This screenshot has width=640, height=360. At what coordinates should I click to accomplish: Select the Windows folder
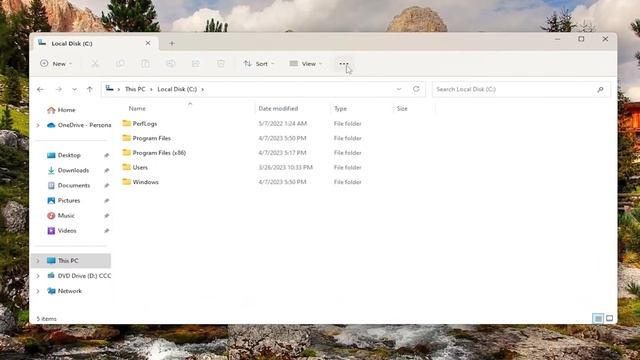click(140, 182)
